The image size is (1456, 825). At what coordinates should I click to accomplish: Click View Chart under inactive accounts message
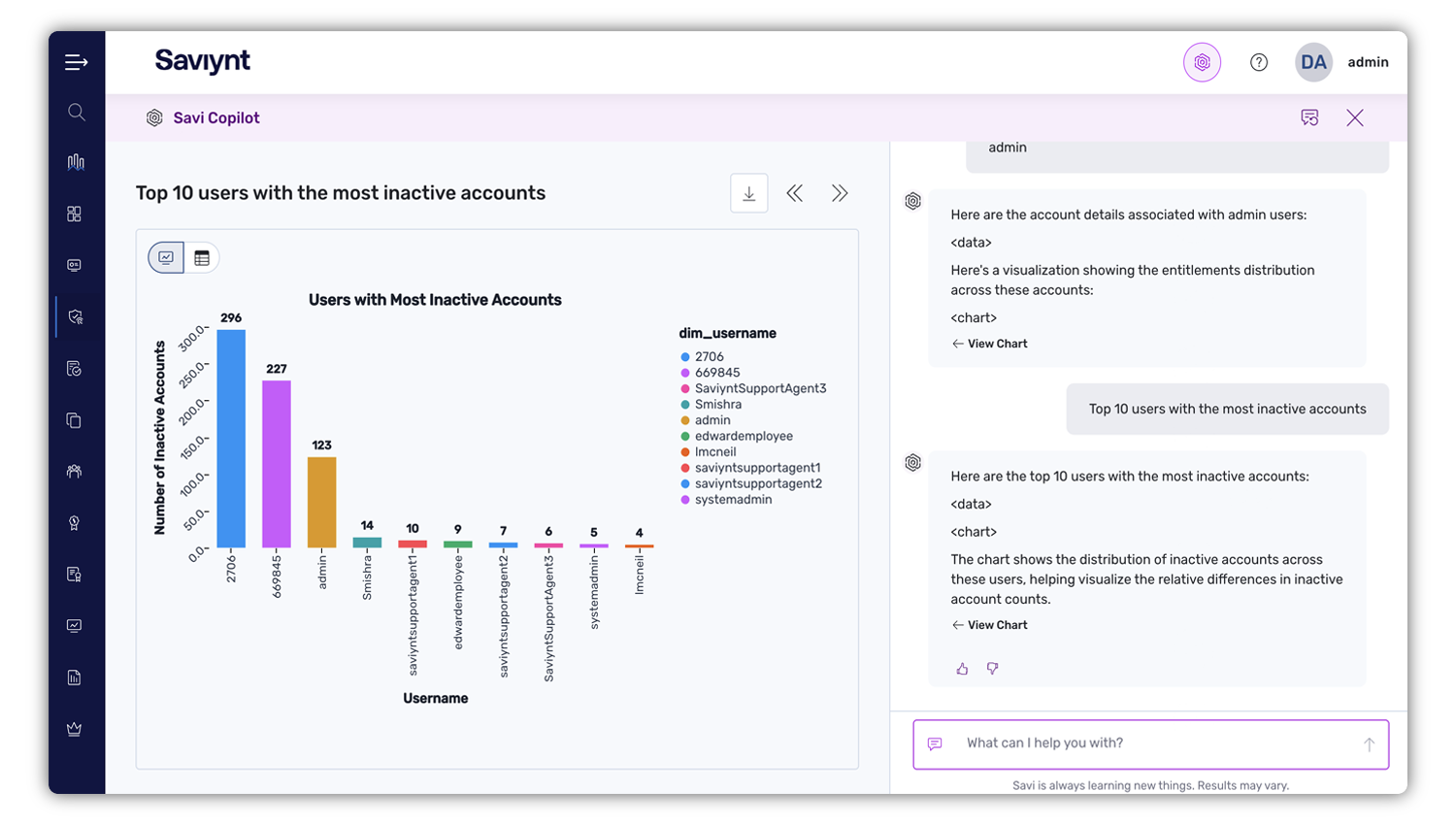tap(990, 625)
